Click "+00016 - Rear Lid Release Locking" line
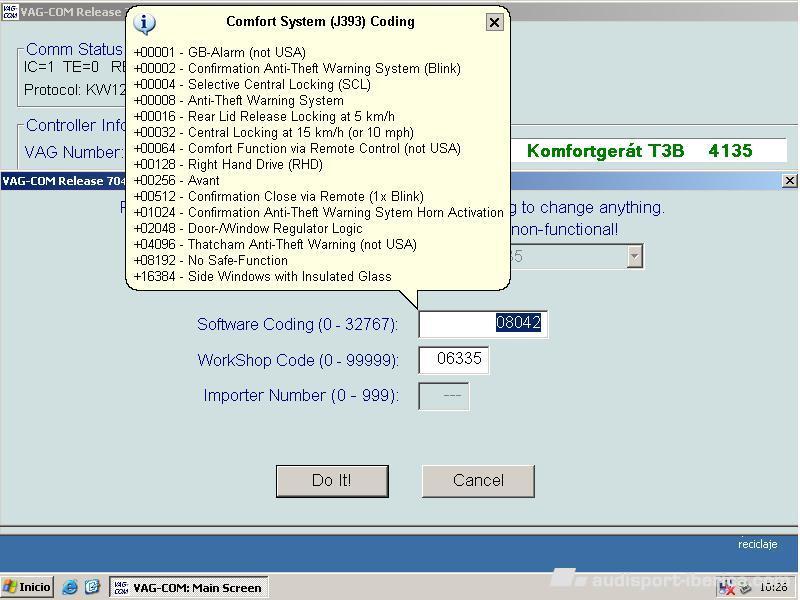The height and width of the screenshot is (600, 800). tap(264, 116)
